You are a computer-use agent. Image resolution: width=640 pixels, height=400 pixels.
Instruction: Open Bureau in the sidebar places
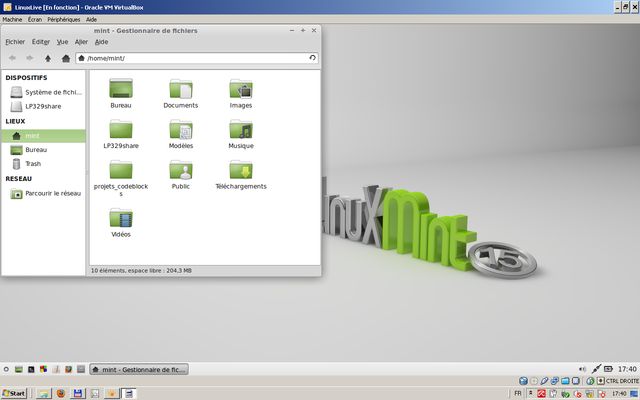tap(29, 150)
